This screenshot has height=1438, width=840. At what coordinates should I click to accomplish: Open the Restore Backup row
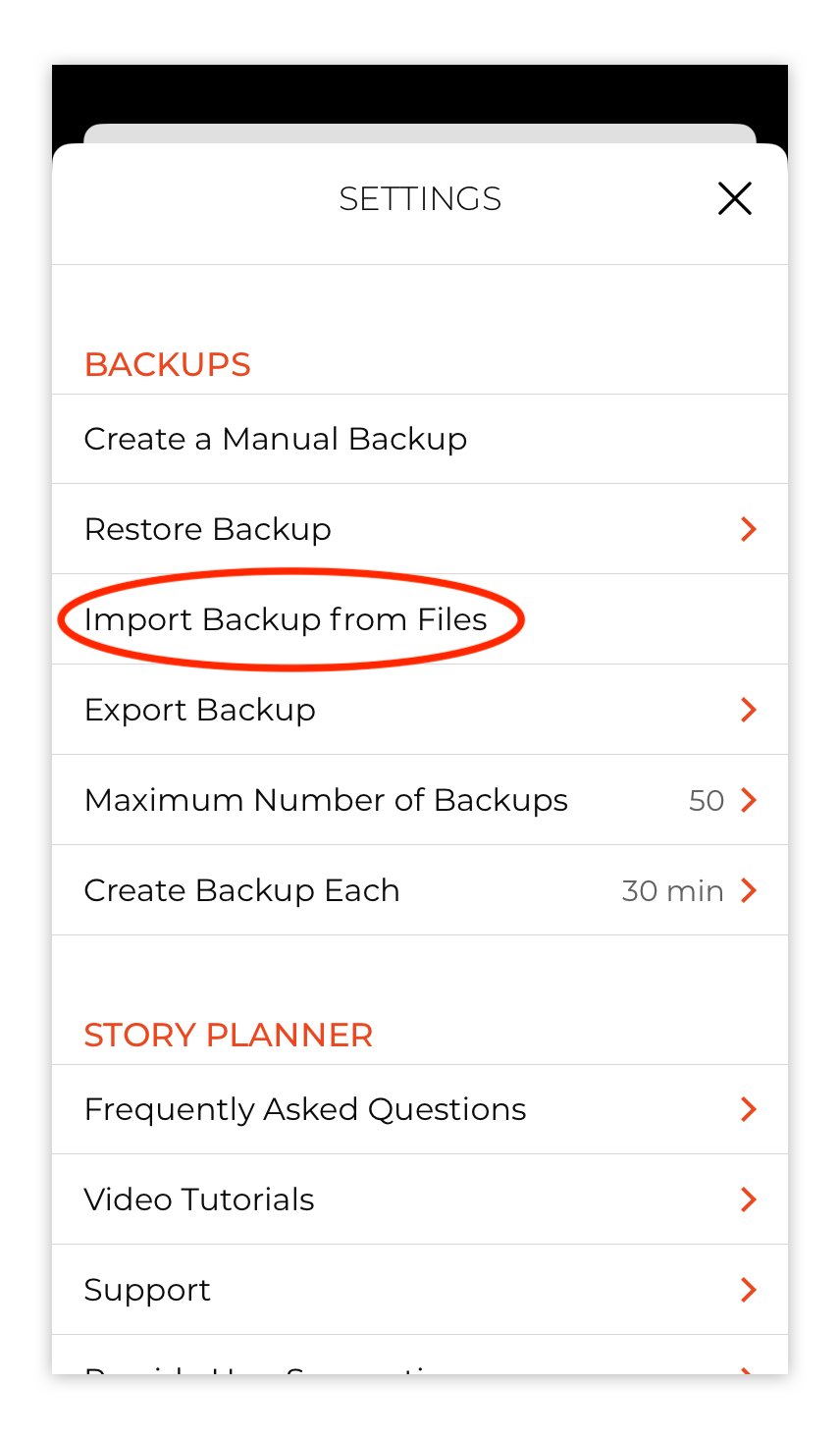(x=420, y=529)
